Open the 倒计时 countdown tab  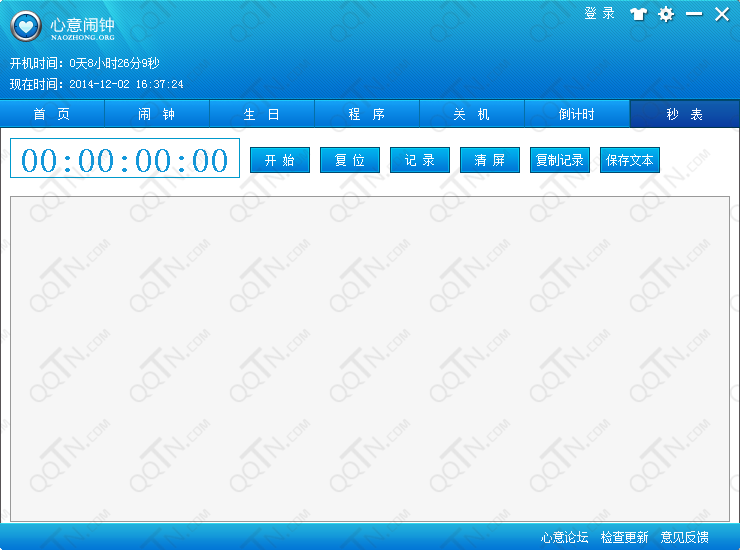577,114
